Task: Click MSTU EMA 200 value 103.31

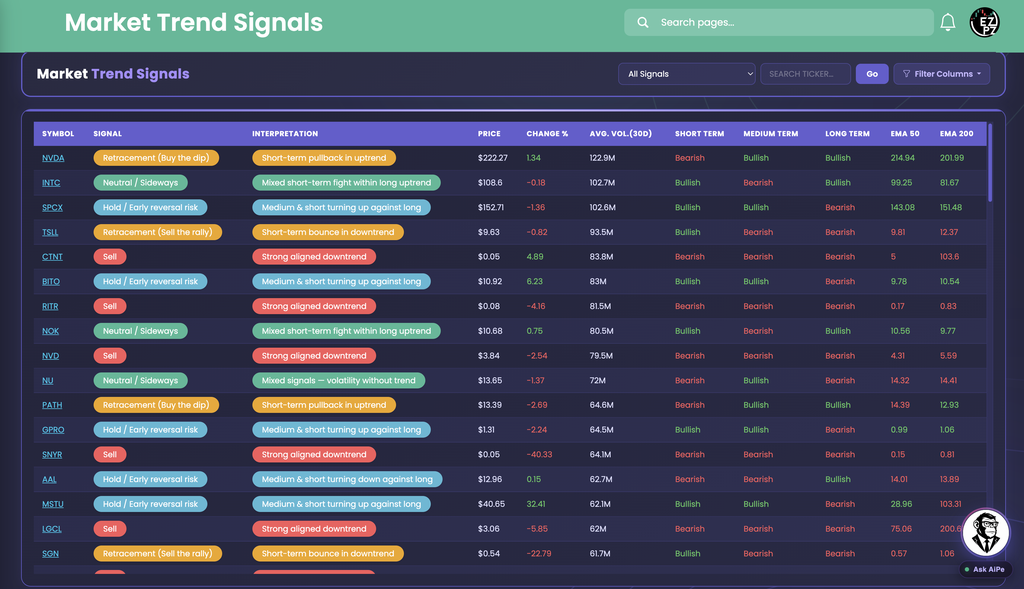Action: coord(951,505)
